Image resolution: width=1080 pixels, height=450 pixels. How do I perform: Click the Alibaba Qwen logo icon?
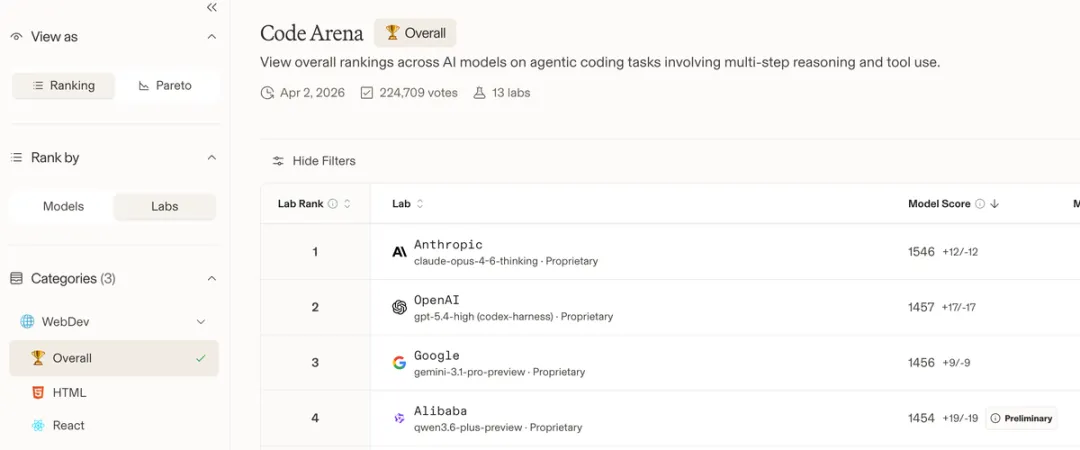pyautogui.click(x=399, y=418)
